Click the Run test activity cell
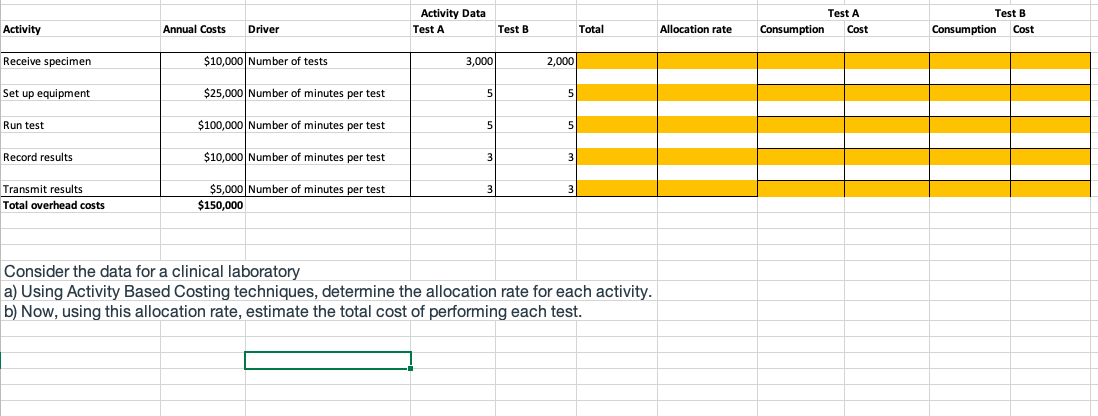Image resolution: width=1098 pixels, height=416 pixels. pyautogui.click(x=80, y=125)
